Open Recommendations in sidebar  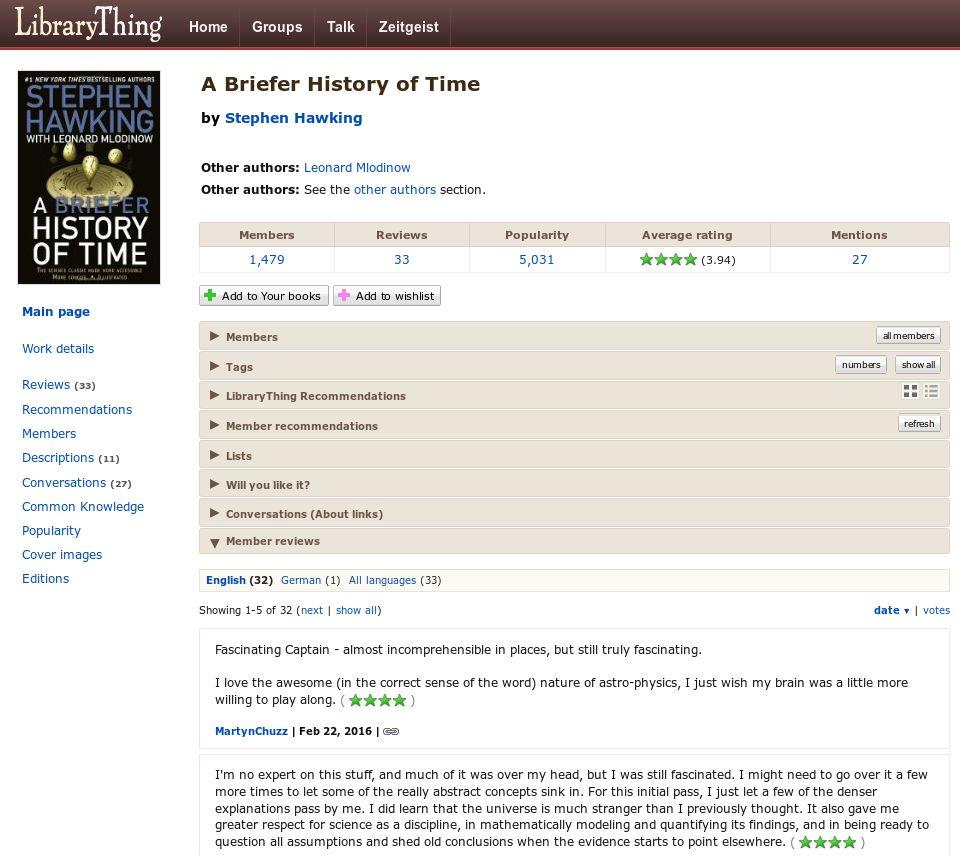(x=77, y=410)
